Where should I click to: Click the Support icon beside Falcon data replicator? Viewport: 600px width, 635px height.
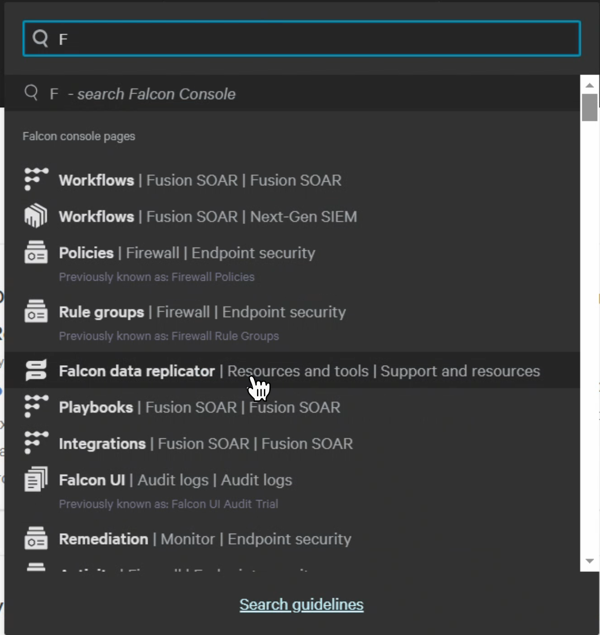(36, 370)
